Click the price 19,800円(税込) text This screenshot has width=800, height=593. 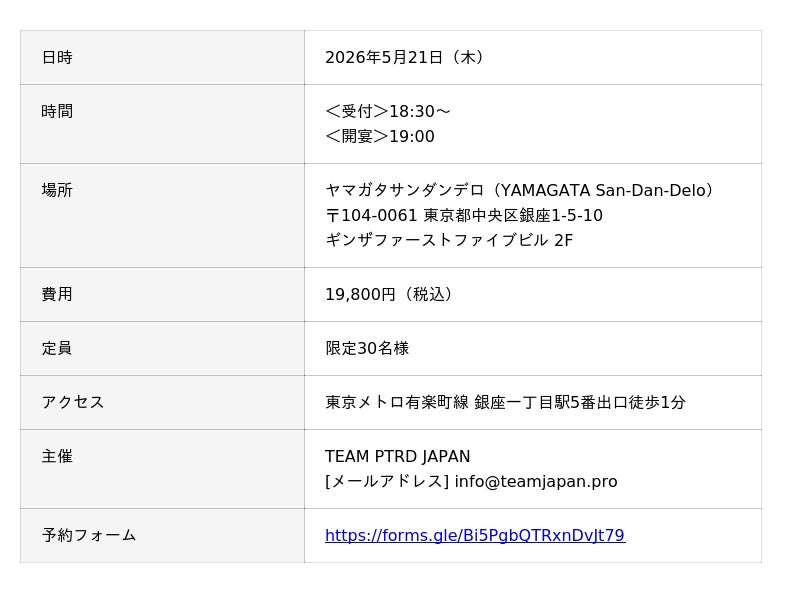(389, 294)
